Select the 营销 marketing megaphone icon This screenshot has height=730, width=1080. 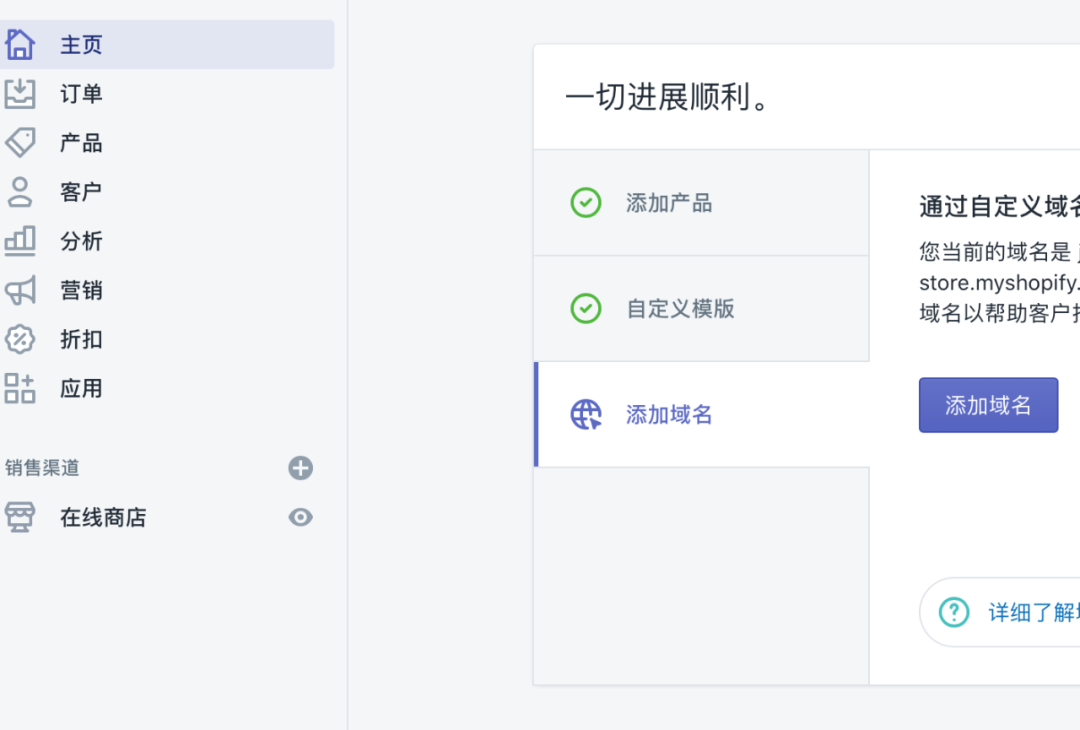click(20, 290)
